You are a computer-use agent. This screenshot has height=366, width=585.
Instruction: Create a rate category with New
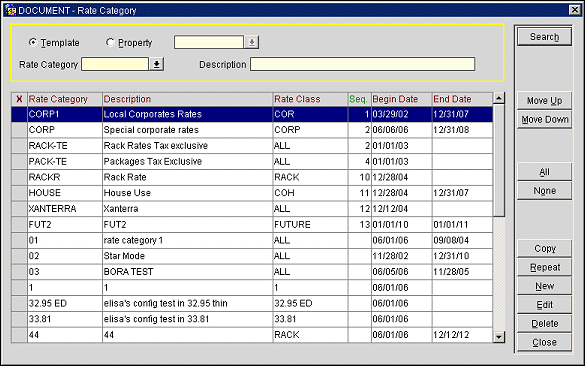coord(544,286)
